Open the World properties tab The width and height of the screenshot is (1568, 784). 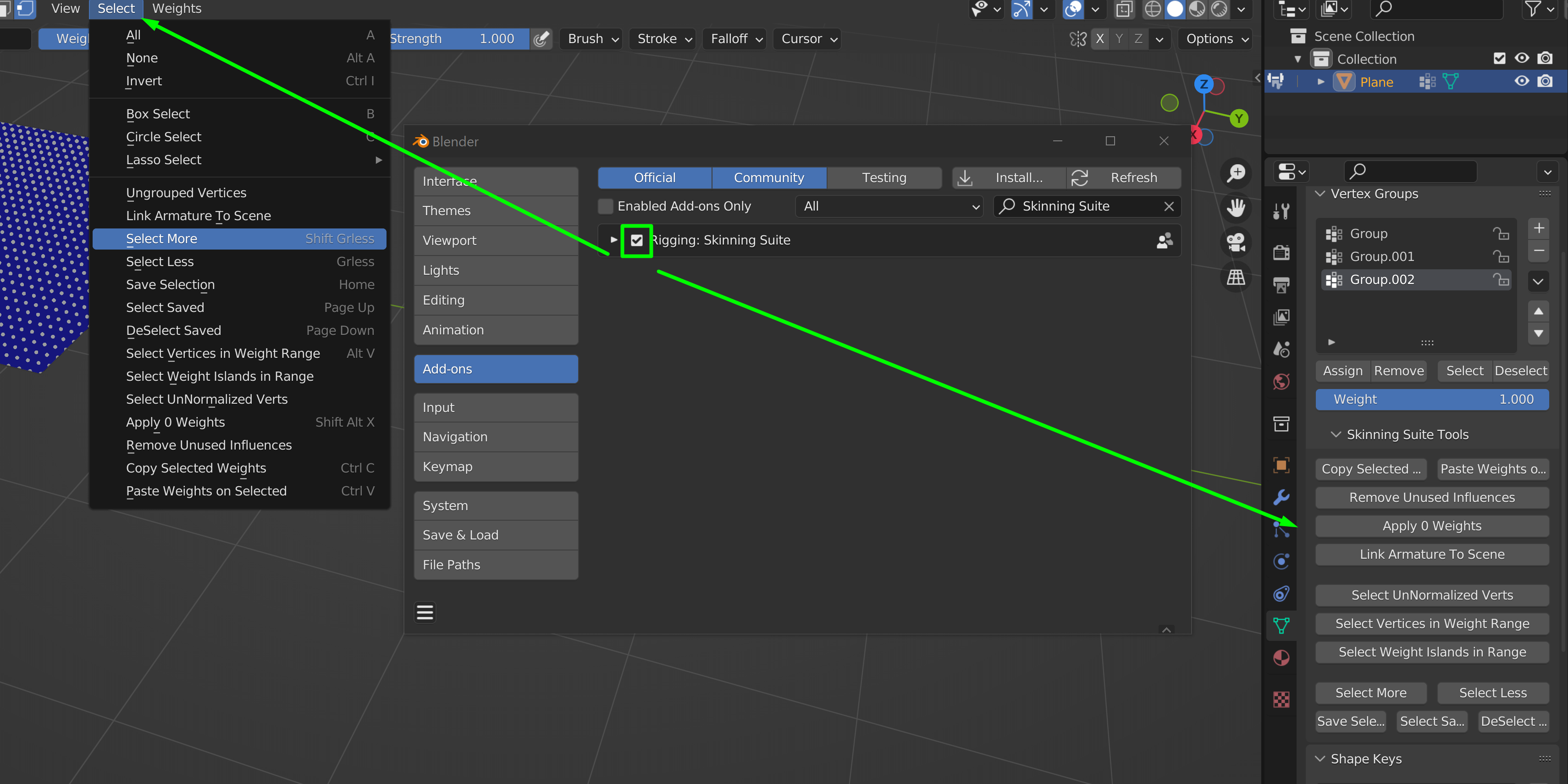[1281, 382]
